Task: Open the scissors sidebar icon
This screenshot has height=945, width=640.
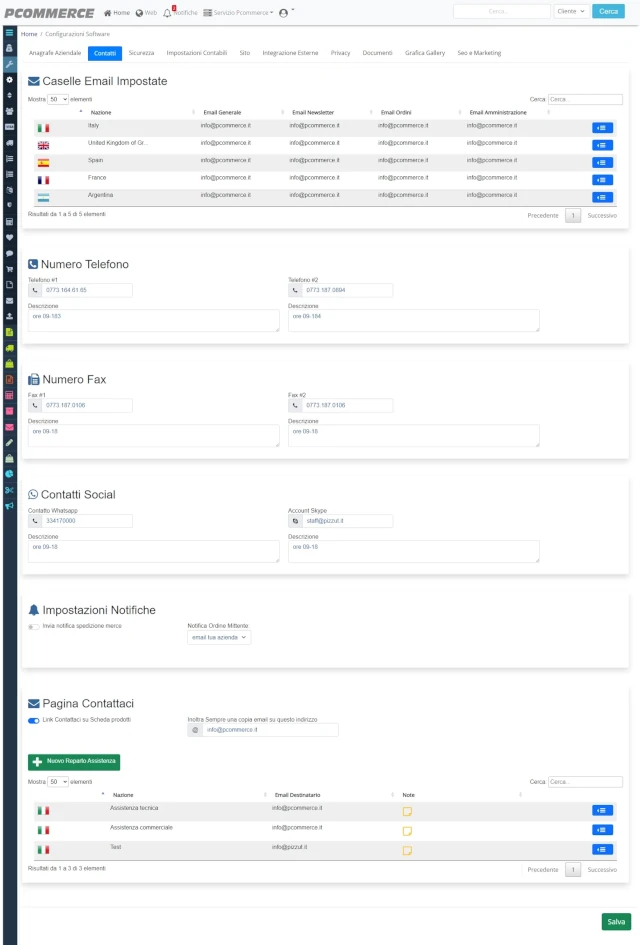Action: point(9,490)
